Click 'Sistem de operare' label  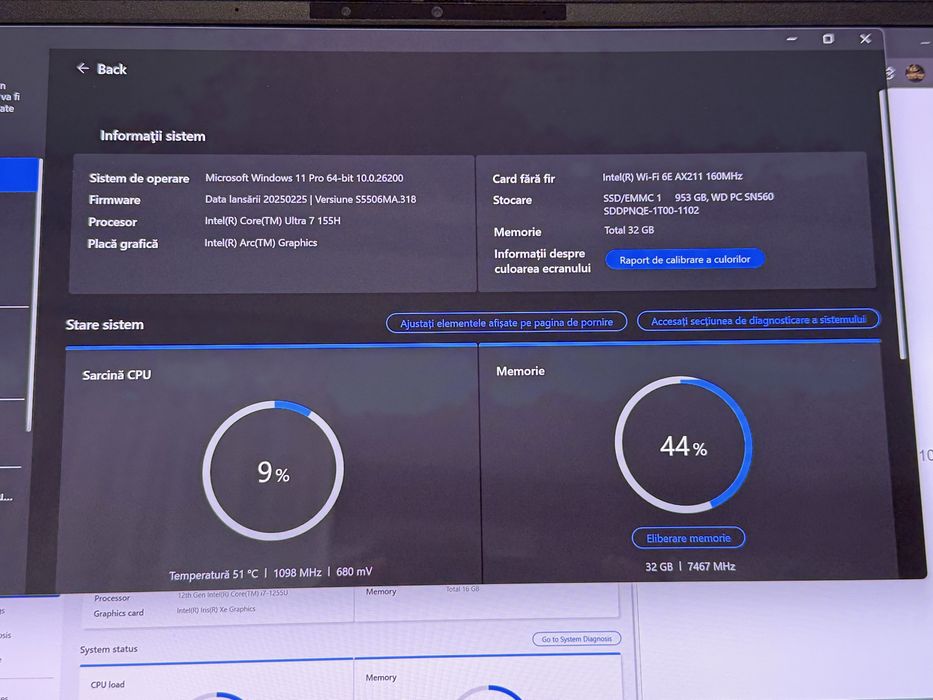[139, 179]
